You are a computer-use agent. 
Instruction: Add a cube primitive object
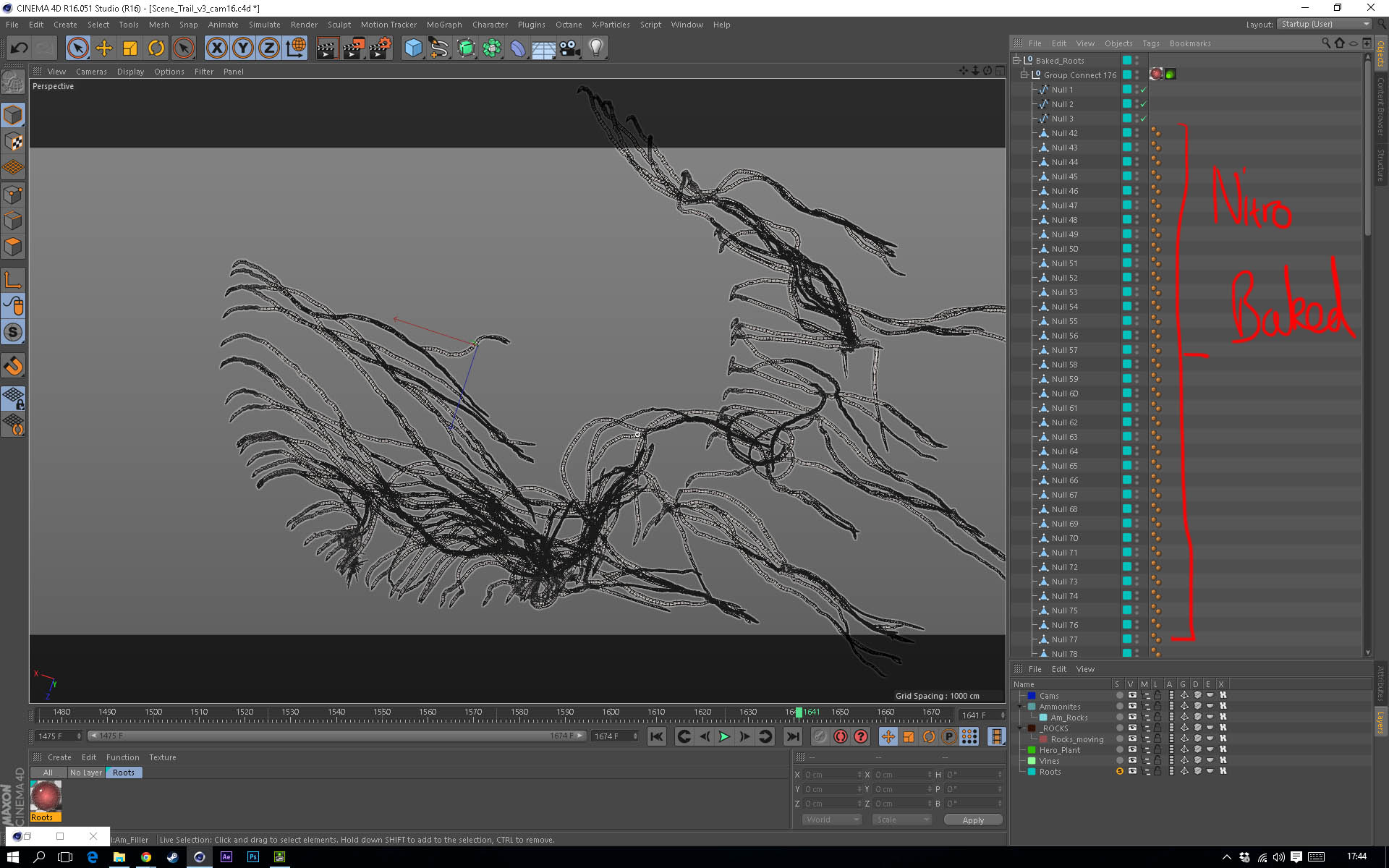pyautogui.click(x=413, y=48)
